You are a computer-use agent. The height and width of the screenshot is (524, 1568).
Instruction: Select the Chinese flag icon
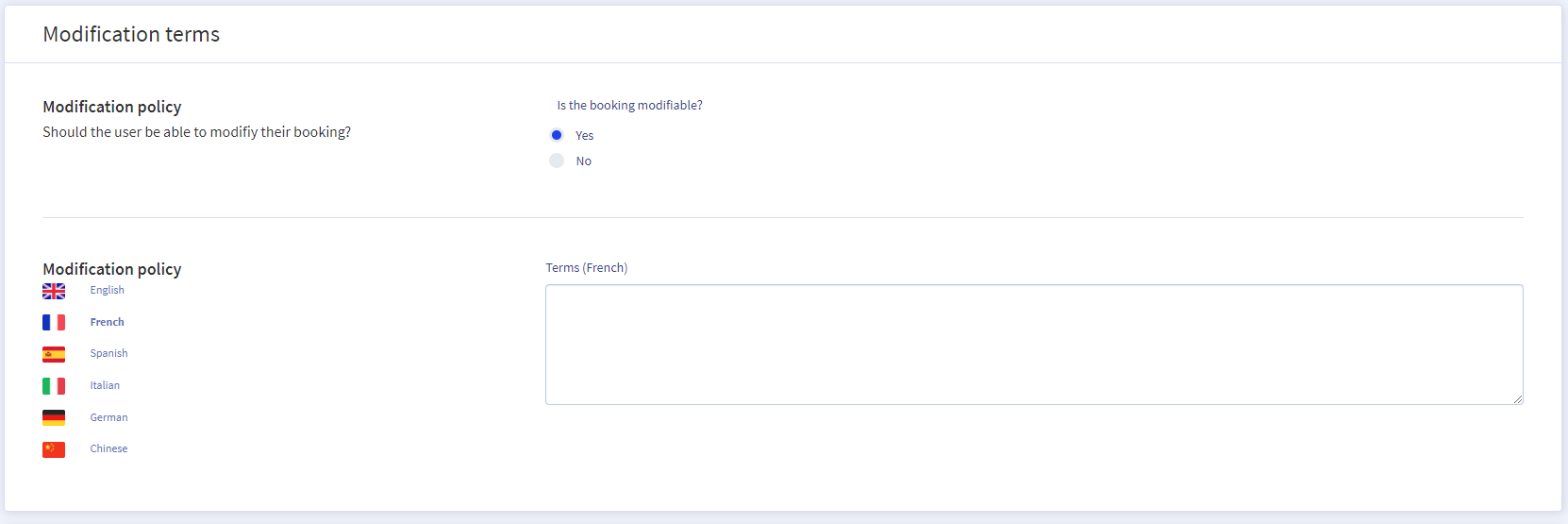(x=54, y=449)
